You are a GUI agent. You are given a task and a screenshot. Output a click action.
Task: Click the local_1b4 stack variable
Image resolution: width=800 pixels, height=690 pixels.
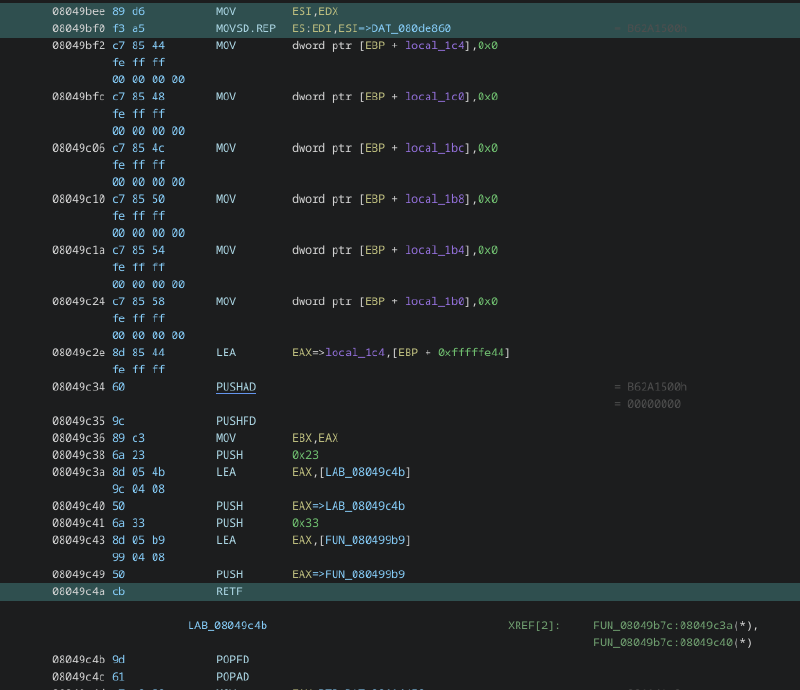pyautogui.click(x=435, y=250)
